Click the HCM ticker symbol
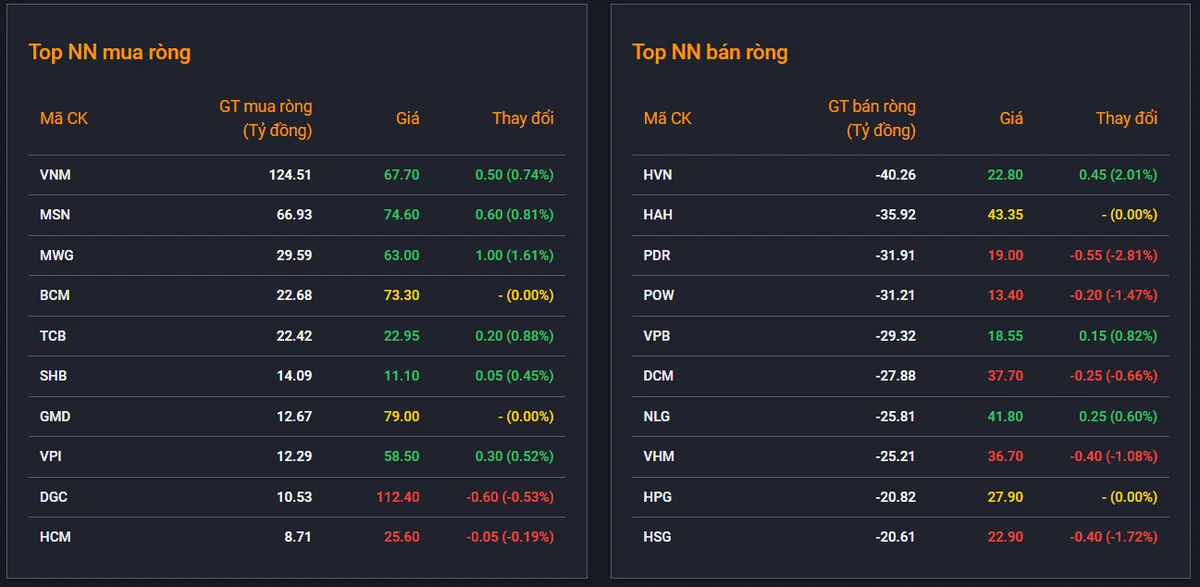This screenshot has height=587, width=1200. tap(55, 537)
